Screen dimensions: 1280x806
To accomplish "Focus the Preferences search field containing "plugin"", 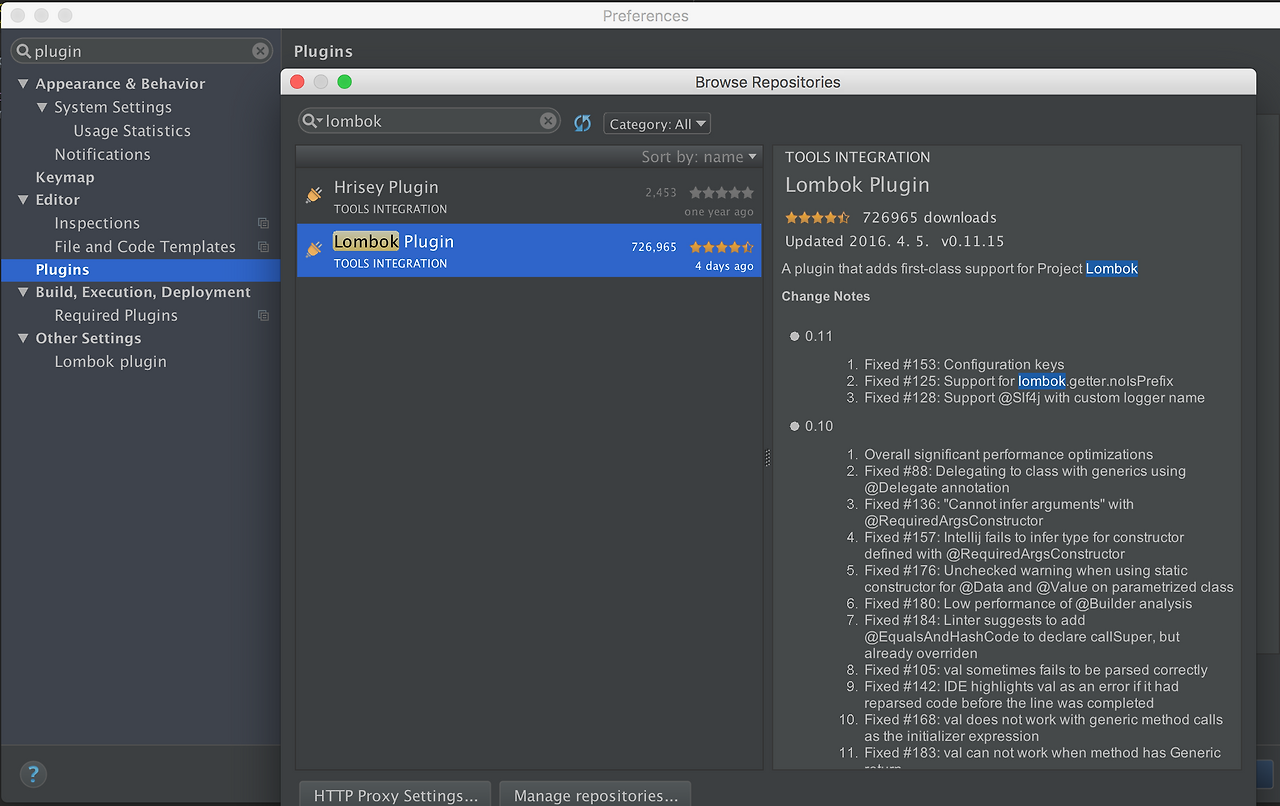I will coord(141,51).
